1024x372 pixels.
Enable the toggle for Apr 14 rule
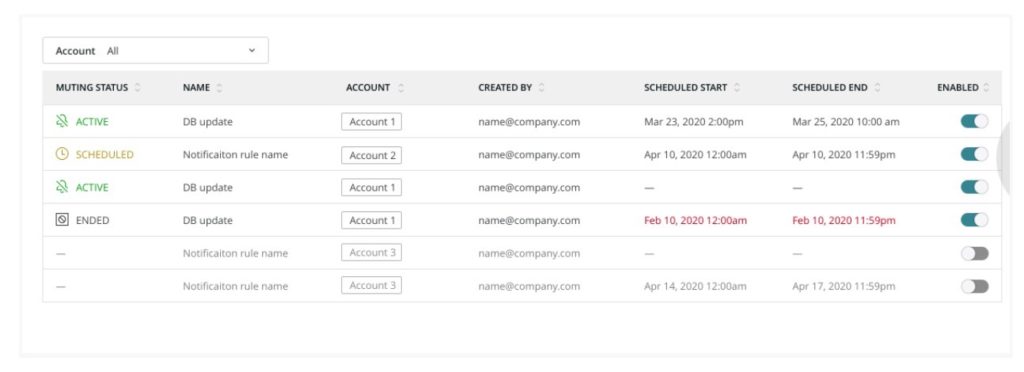coord(974,286)
